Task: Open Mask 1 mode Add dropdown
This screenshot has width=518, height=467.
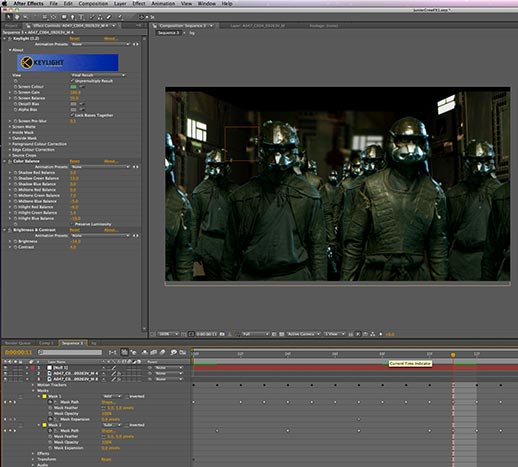Action: click(112, 397)
